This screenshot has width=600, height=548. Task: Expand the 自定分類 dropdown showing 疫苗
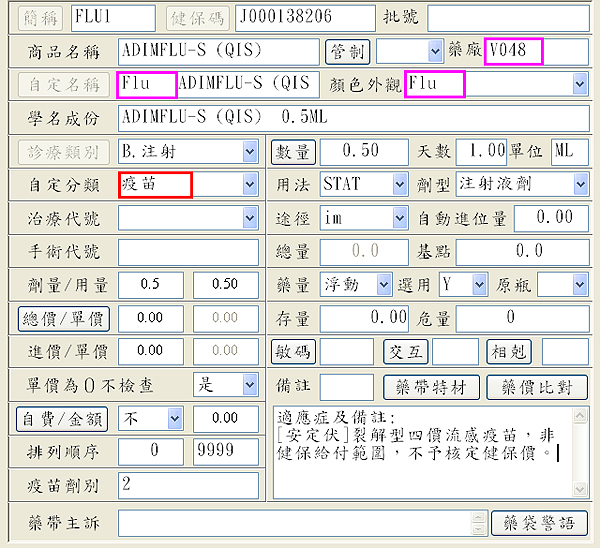tap(250, 185)
